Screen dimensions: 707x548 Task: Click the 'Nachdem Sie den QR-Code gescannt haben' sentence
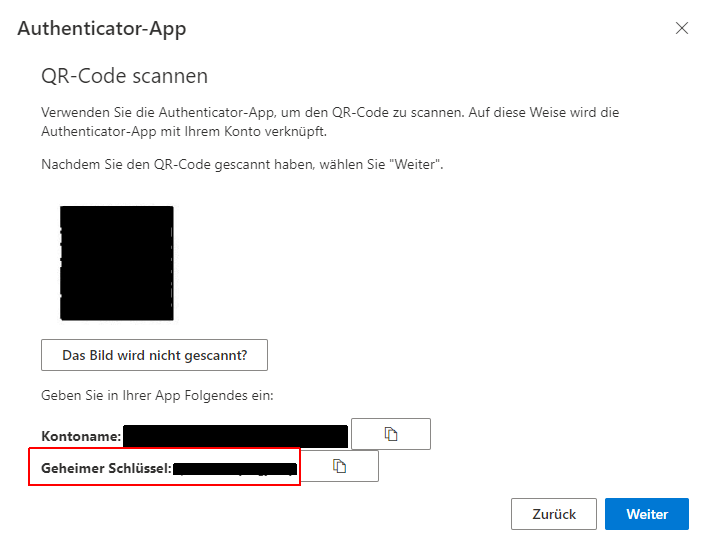click(x=242, y=164)
